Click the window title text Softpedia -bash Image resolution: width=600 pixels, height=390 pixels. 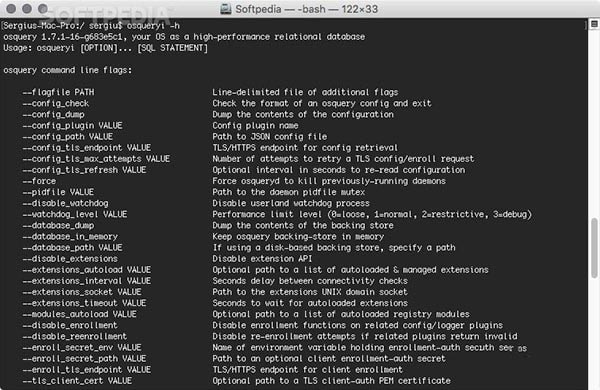pyautogui.click(x=307, y=9)
